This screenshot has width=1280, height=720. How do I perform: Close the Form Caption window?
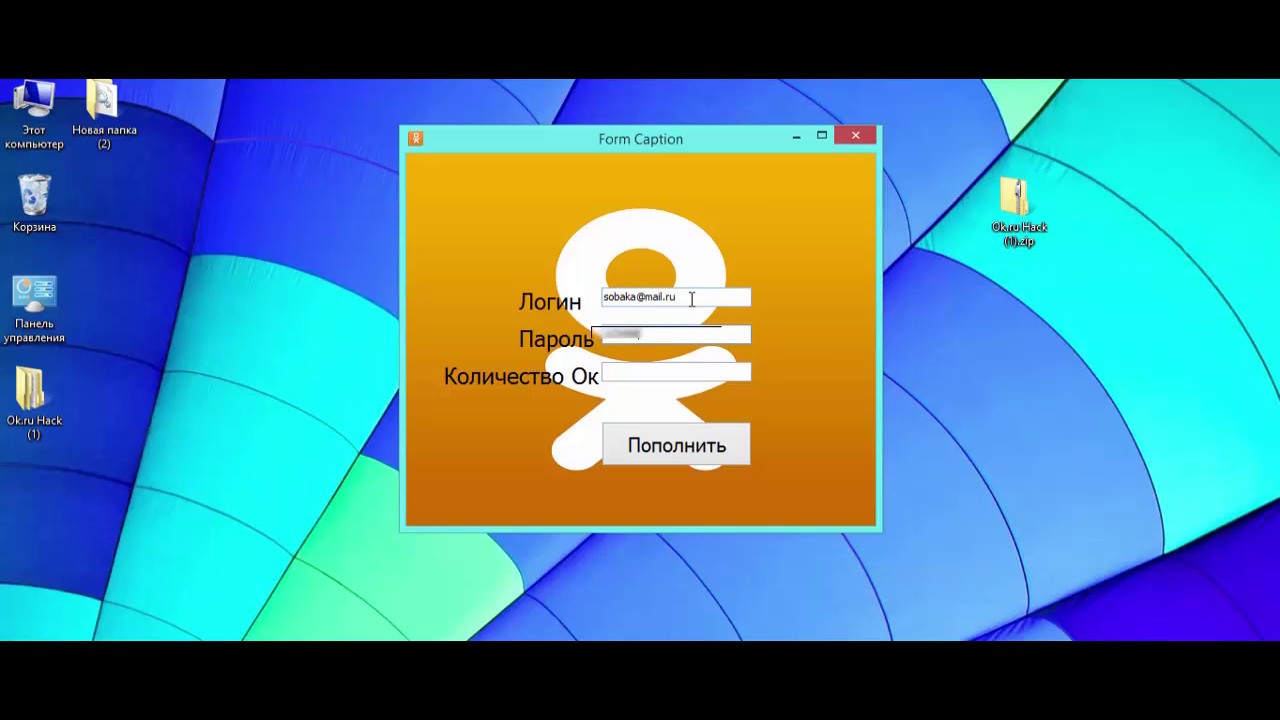[x=856, y=136]
